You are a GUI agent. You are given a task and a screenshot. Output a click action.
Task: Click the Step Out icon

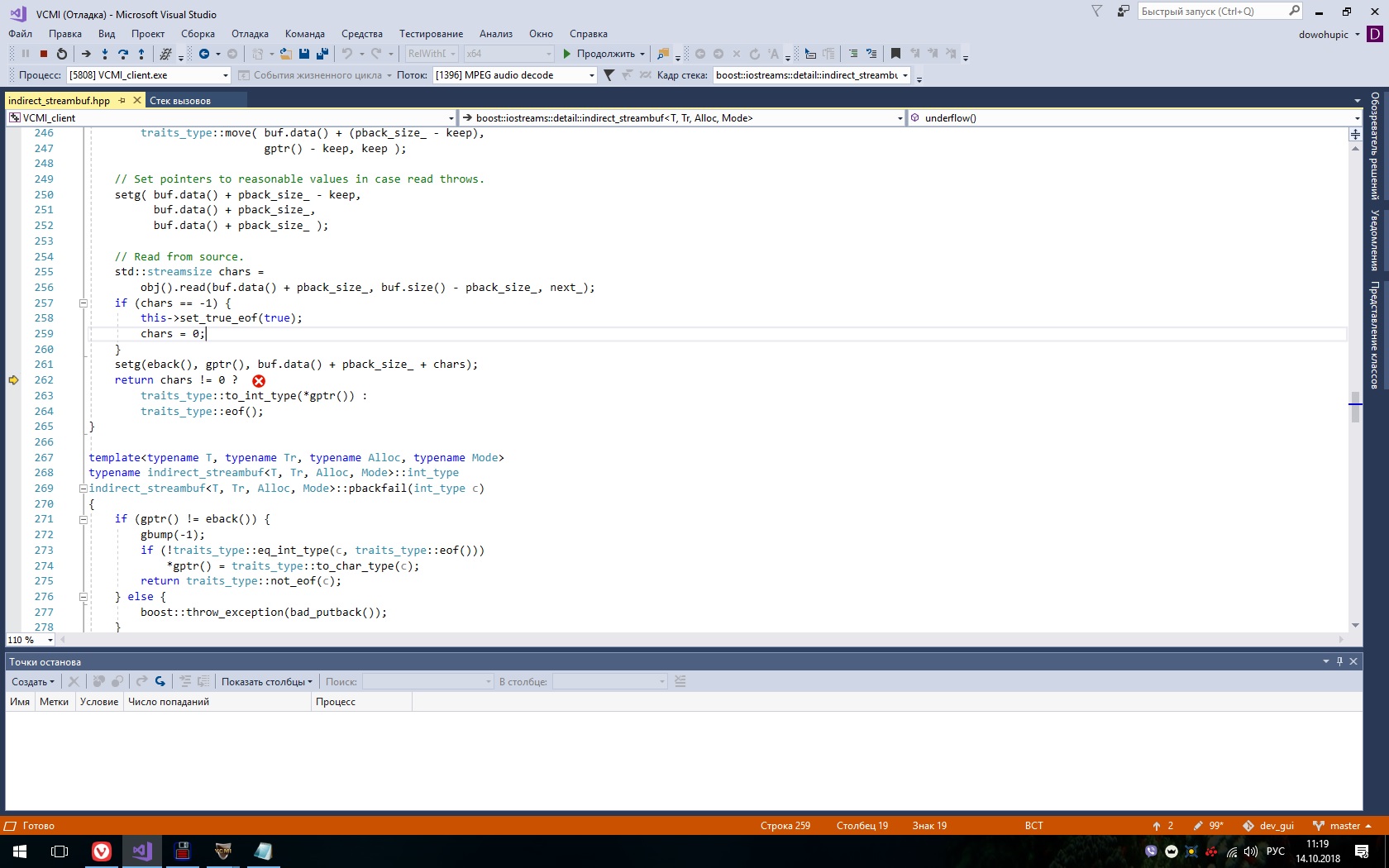pos(141,54)
